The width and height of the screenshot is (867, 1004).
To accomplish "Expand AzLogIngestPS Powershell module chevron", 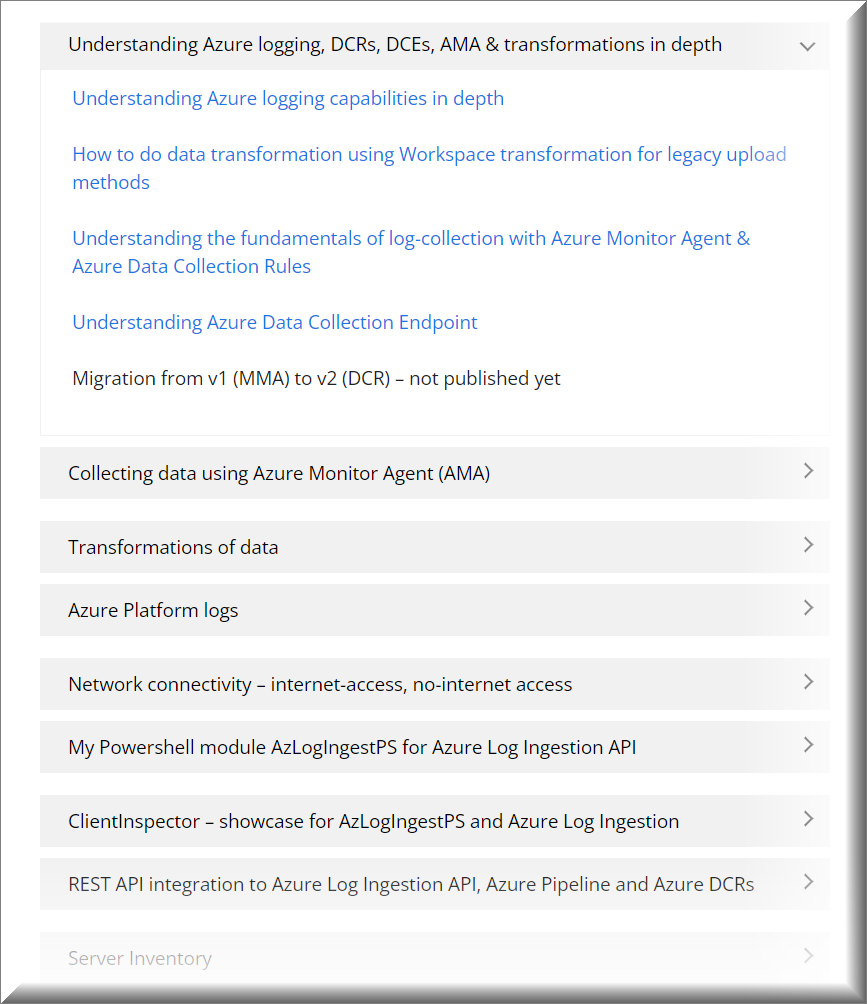I will (x=808, y=745).
